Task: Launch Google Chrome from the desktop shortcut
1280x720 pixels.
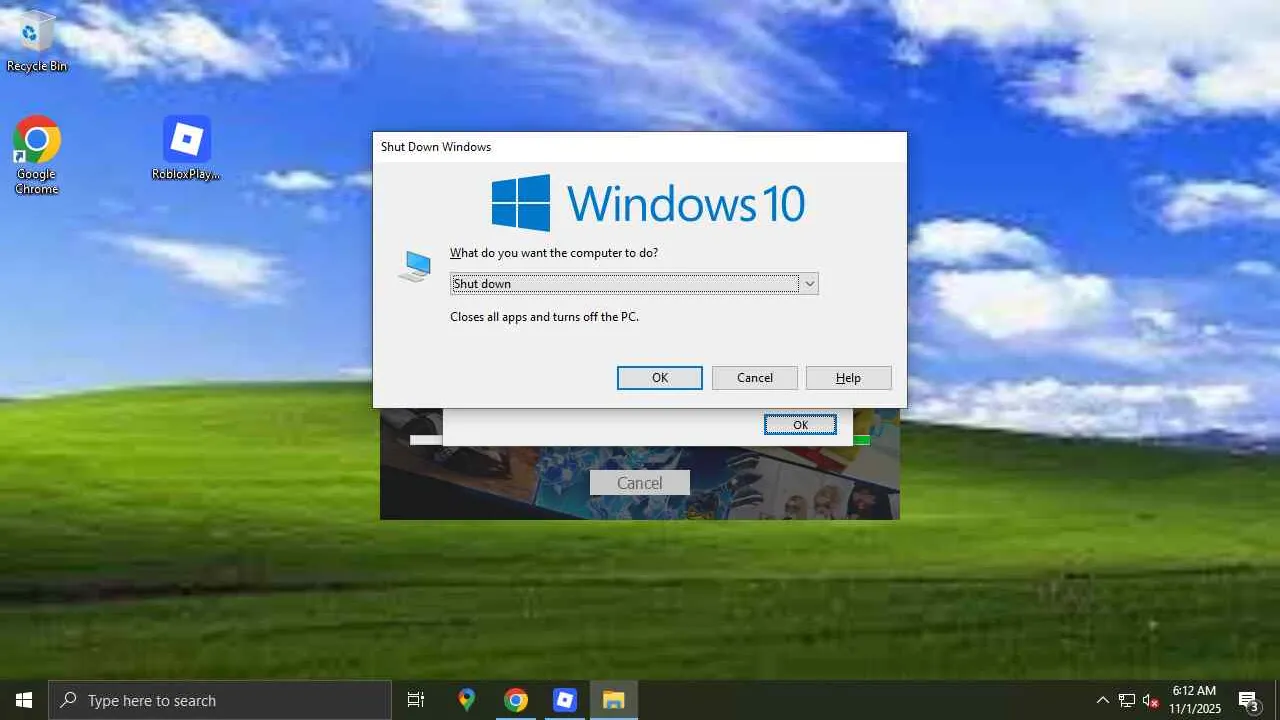Action: [37, 155]
